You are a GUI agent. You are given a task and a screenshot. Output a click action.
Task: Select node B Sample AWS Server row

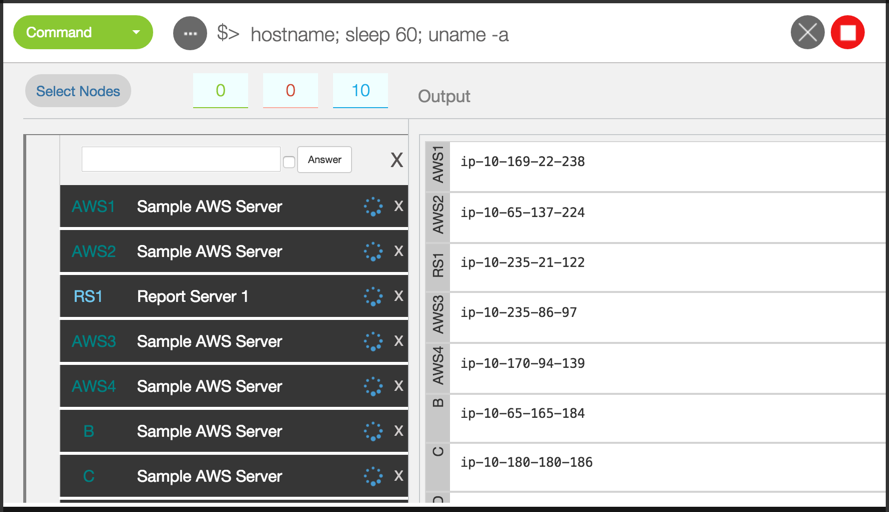coord(234,431)
